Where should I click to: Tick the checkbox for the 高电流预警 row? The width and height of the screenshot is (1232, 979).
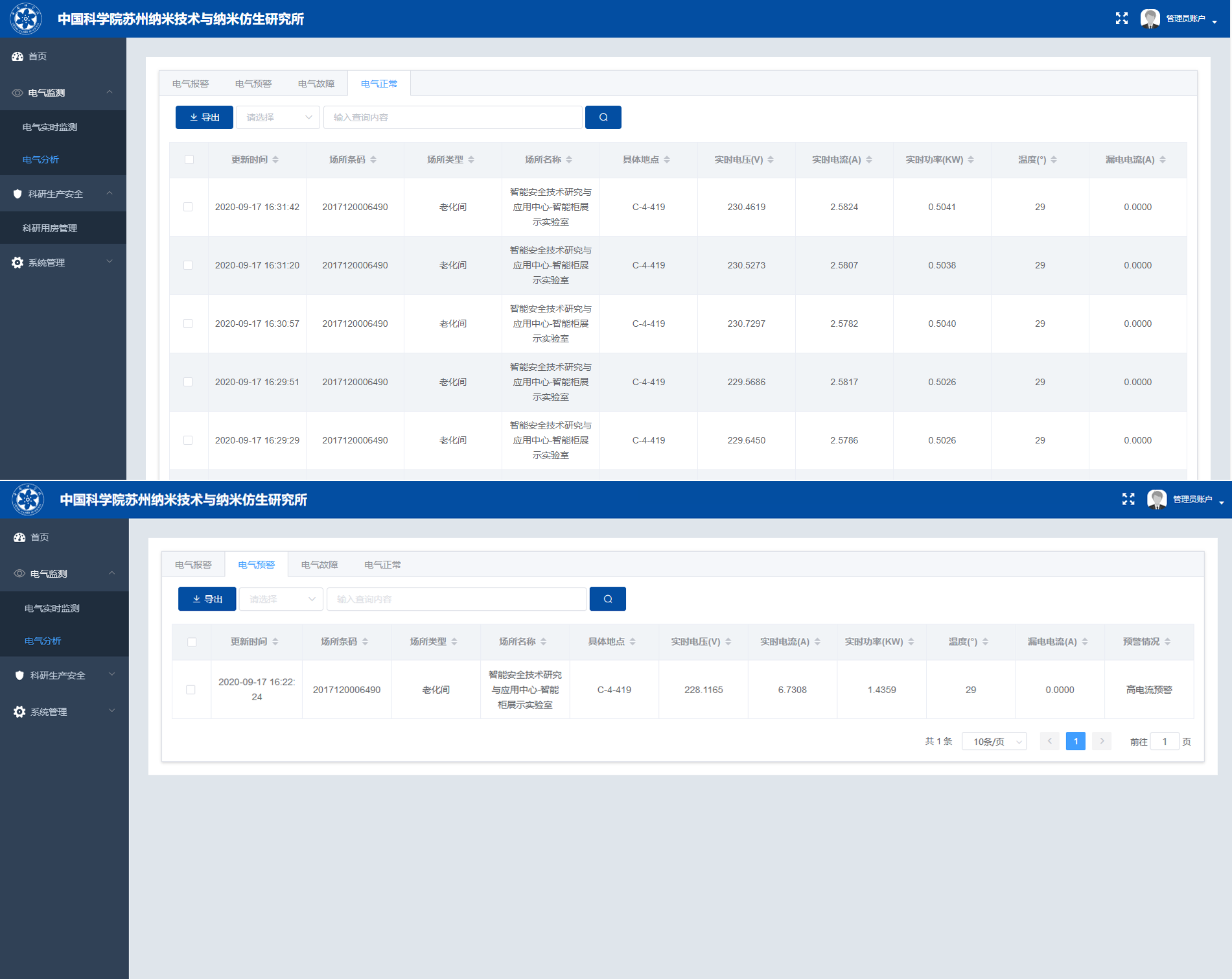191,690
